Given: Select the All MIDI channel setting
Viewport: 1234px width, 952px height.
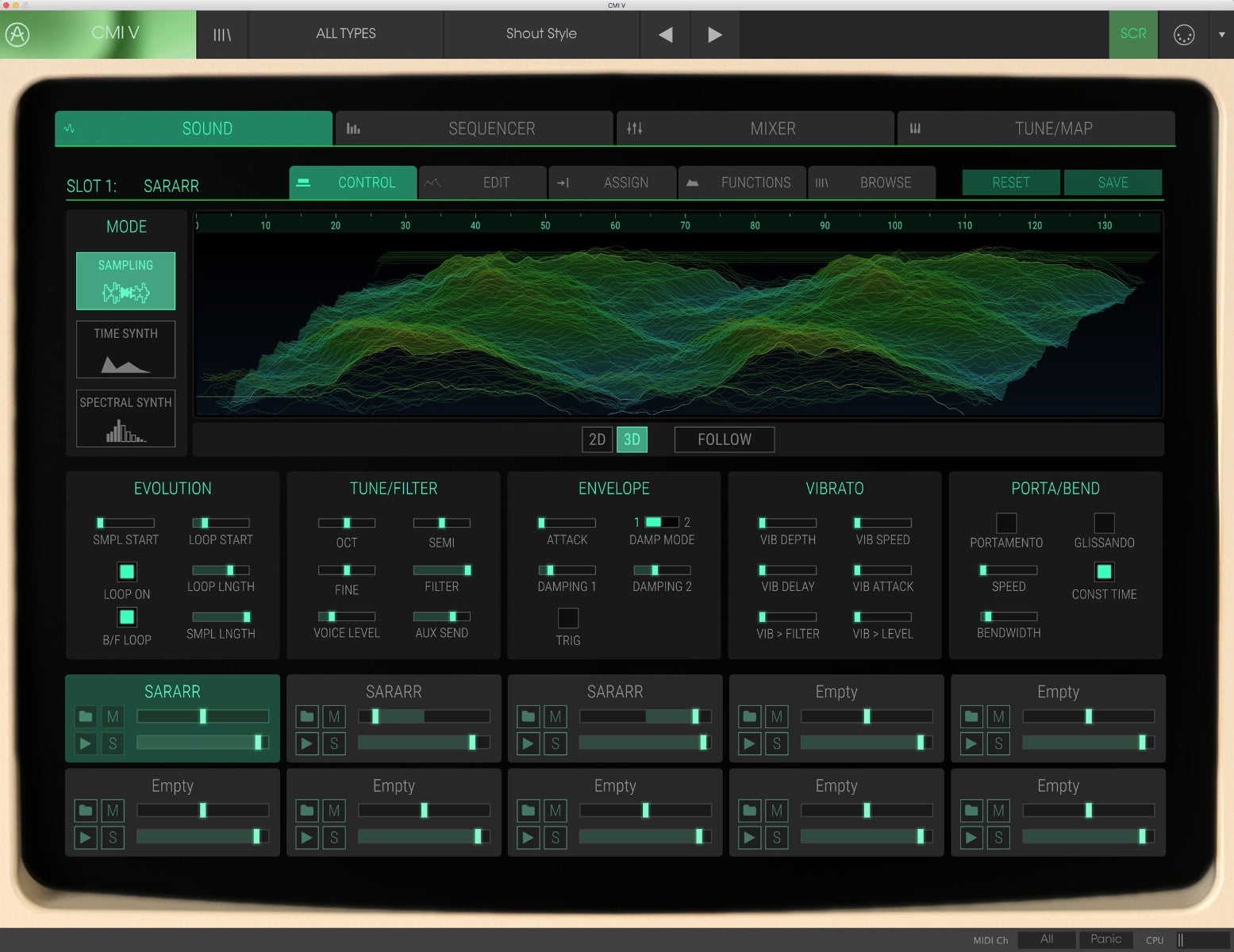Looking at the screenshot, I should [x=1047, y=939].
